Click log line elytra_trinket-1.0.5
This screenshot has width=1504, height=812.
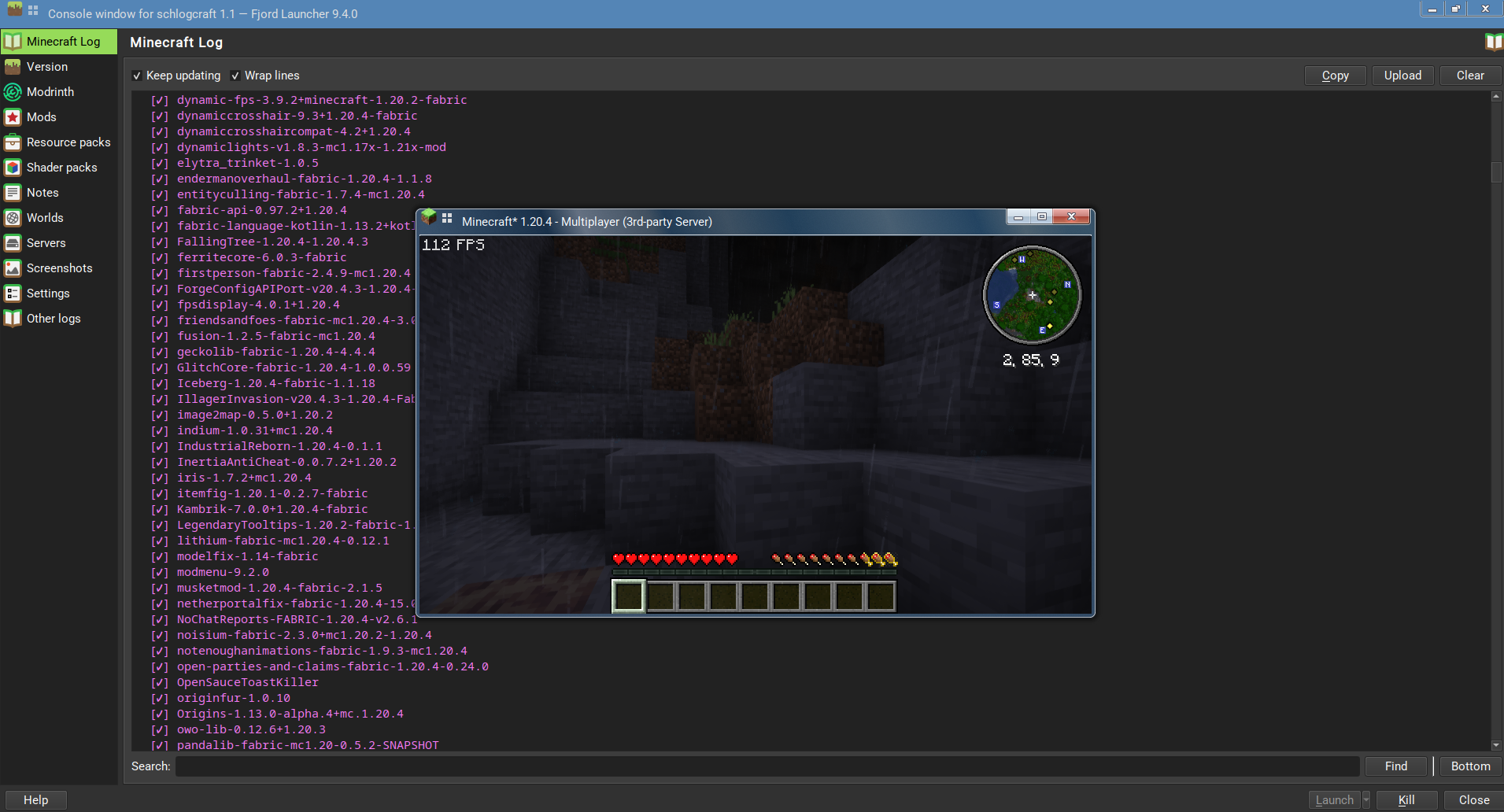pos(248,163)
